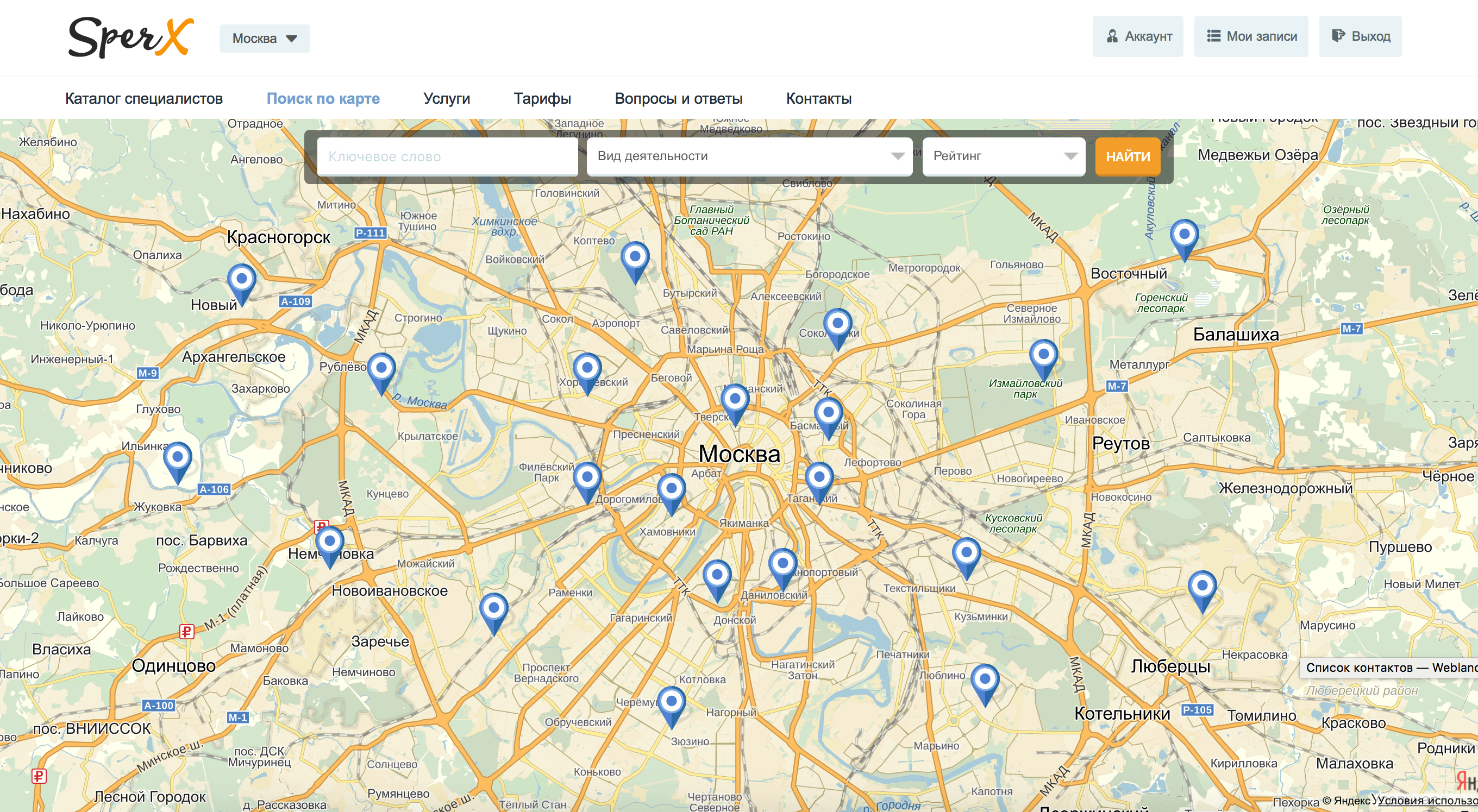
Task: Expand the Рейтинг dropdown
Action: (1004, 156)
